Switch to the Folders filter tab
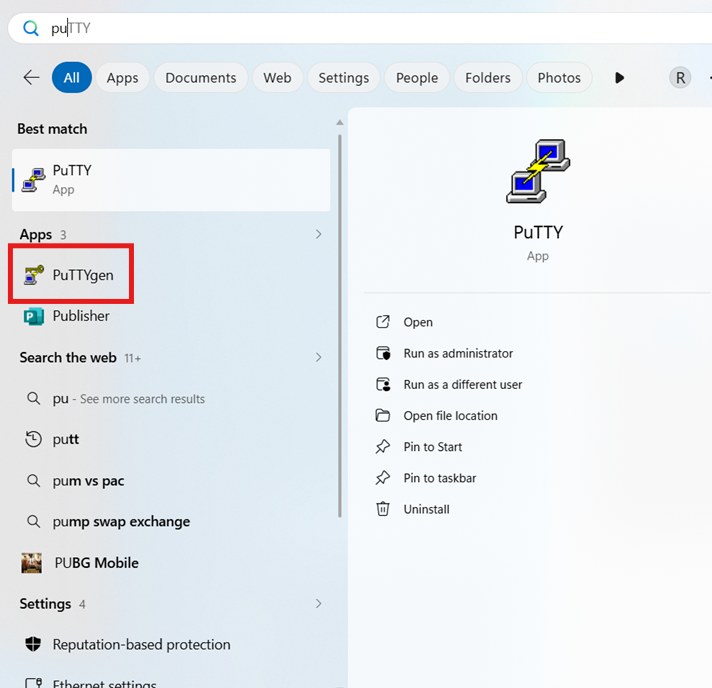712x688 pixels. 488,78
